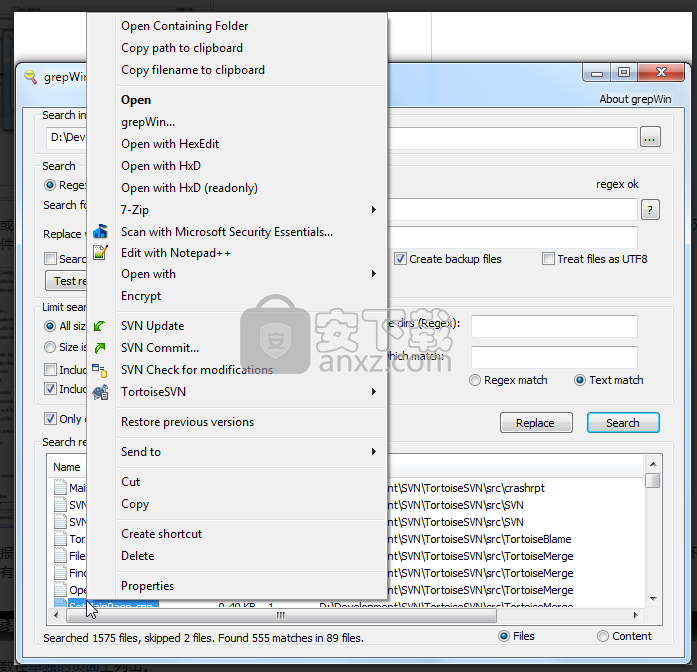Select Encrypt menu entry
The image size is (697, 672).
click(141, 296)
